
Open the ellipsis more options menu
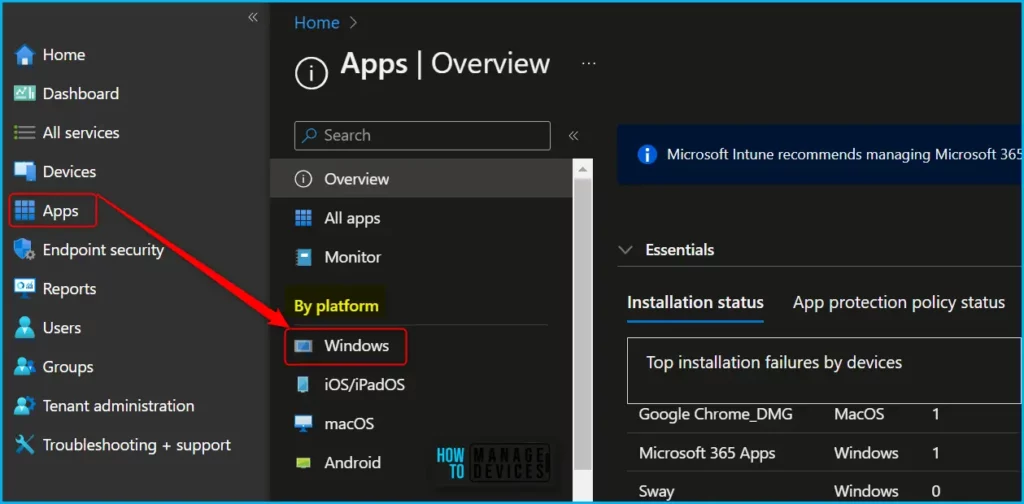tap(588, 63)
